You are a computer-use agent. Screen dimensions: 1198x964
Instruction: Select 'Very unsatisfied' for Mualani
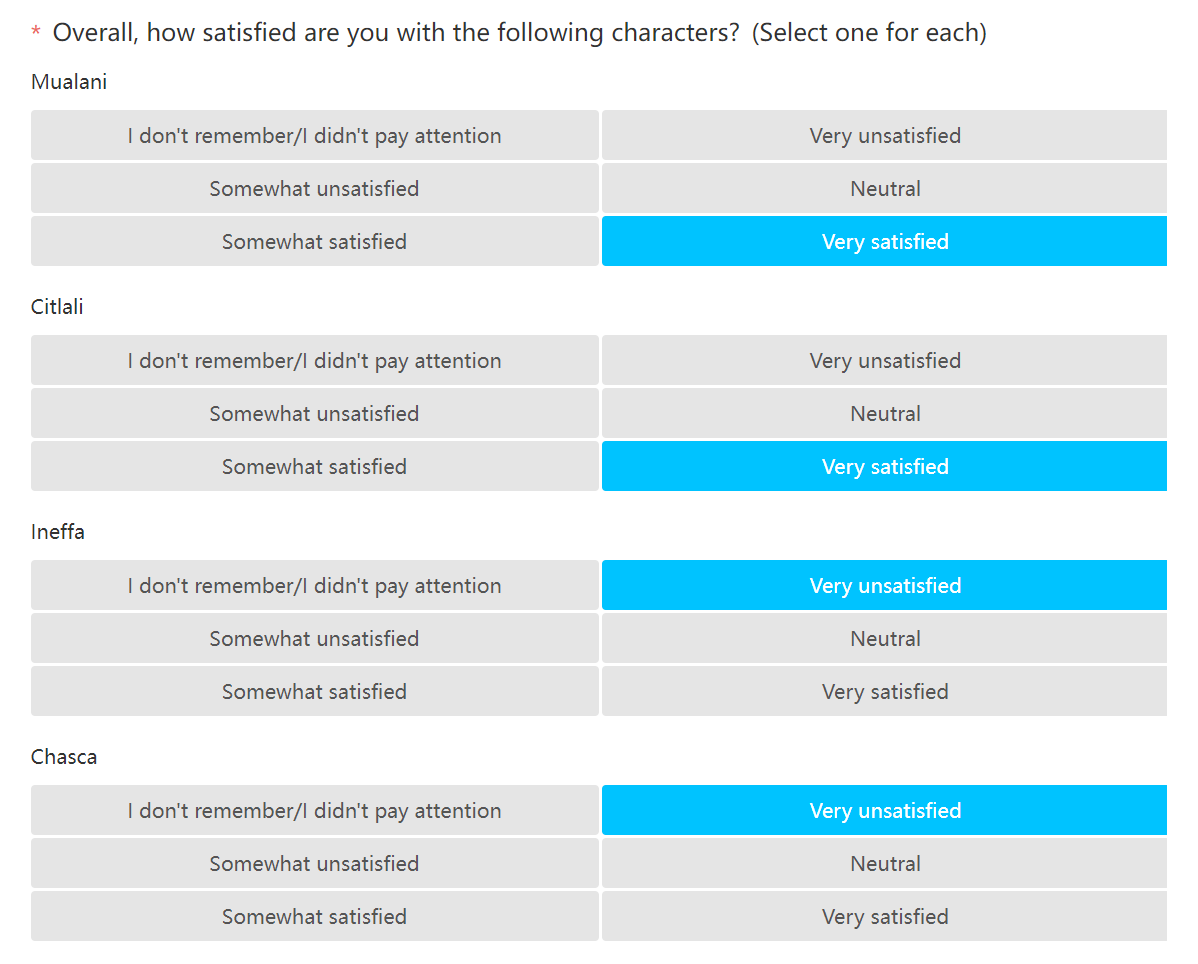[x=884, y=135]
